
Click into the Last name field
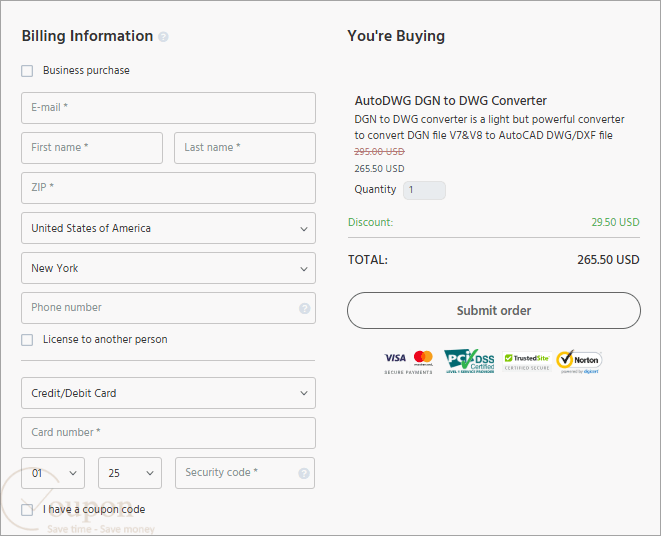(x=245, y=148)
